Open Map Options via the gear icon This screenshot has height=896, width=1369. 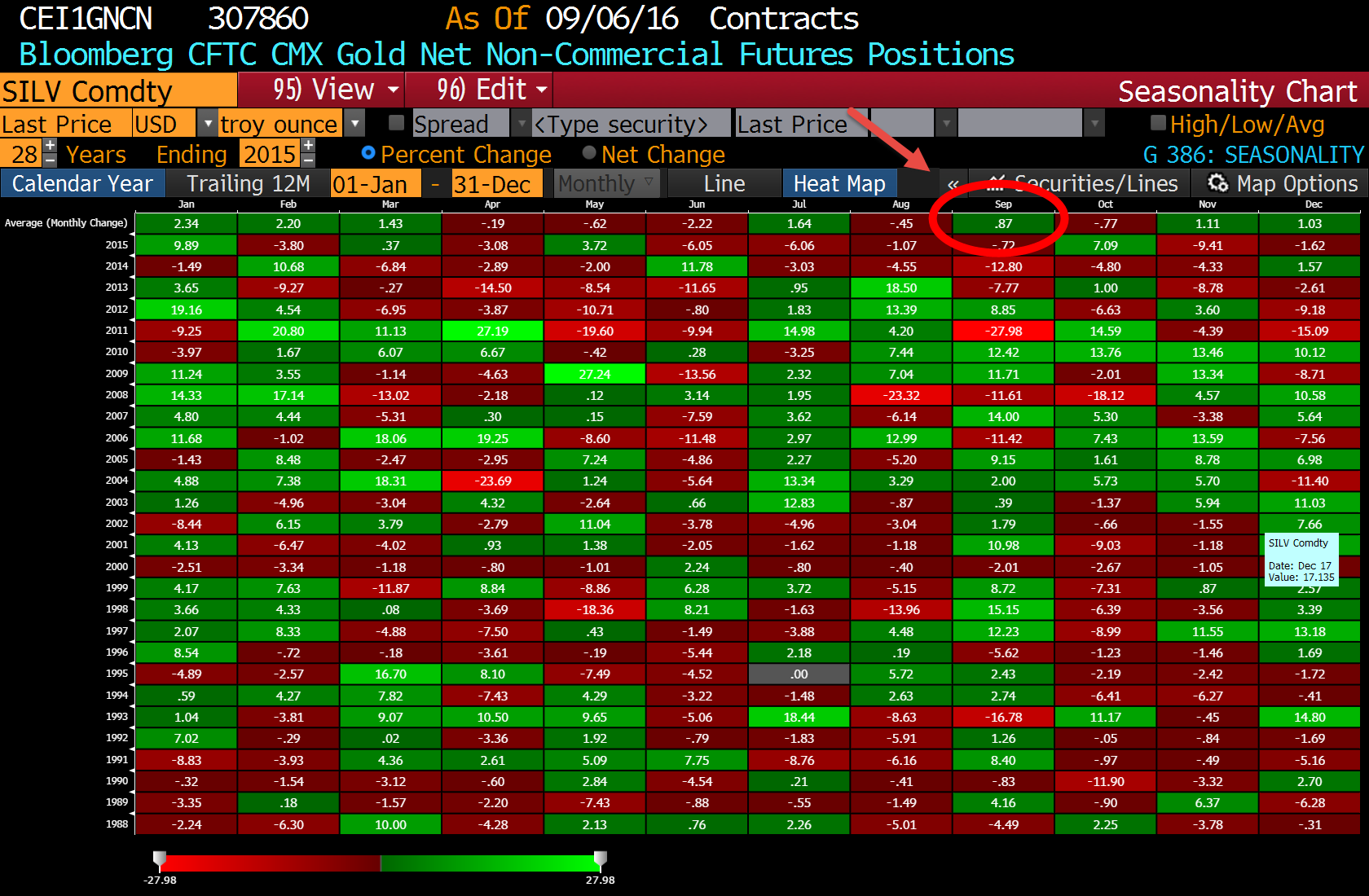coord(1217,183)
